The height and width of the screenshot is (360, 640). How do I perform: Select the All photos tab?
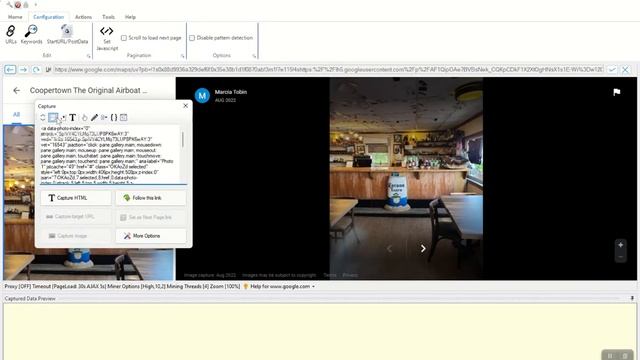pyautogui.click(x=16, y=114)
